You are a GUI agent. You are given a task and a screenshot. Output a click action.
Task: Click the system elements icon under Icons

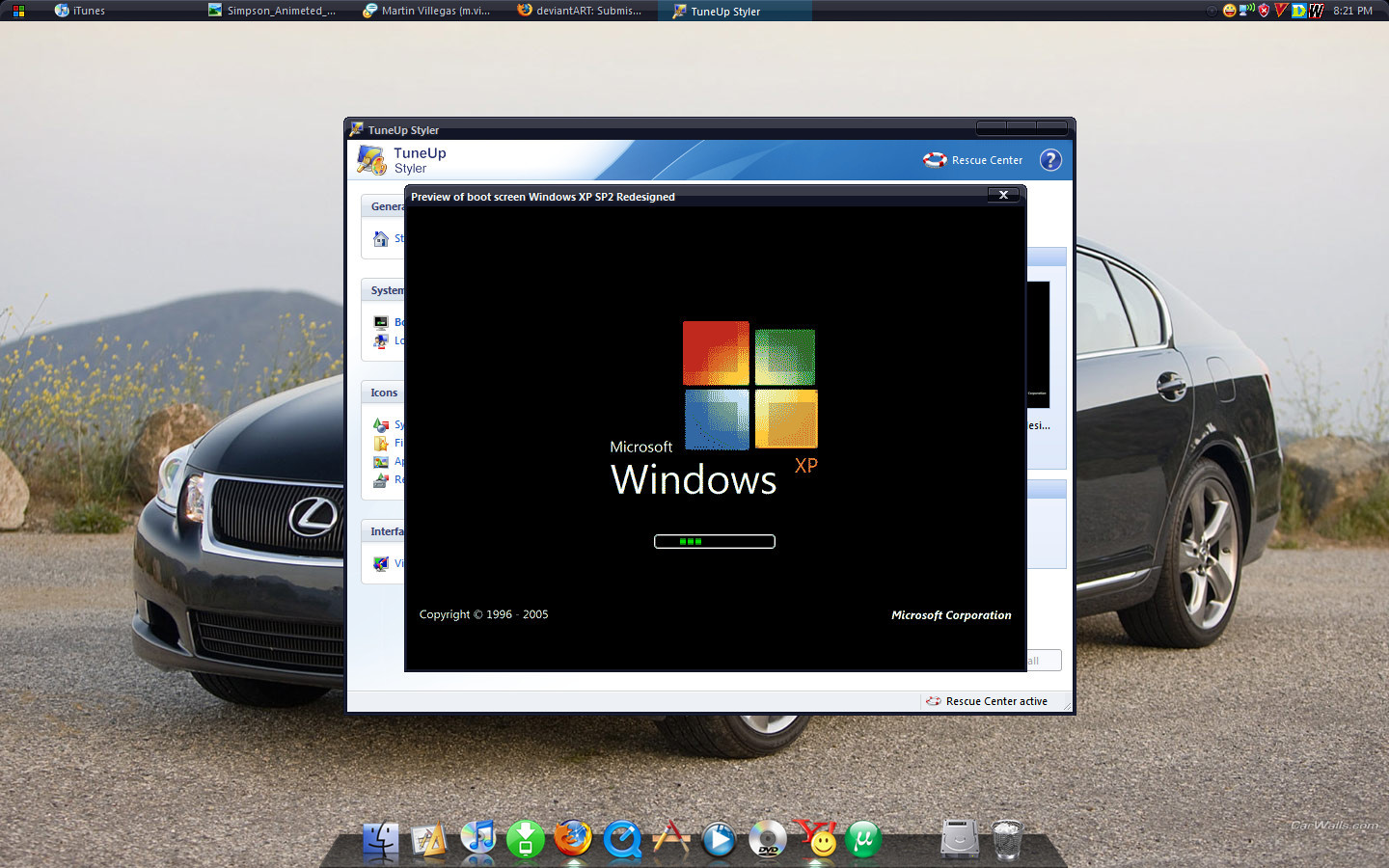click(381, 424)
